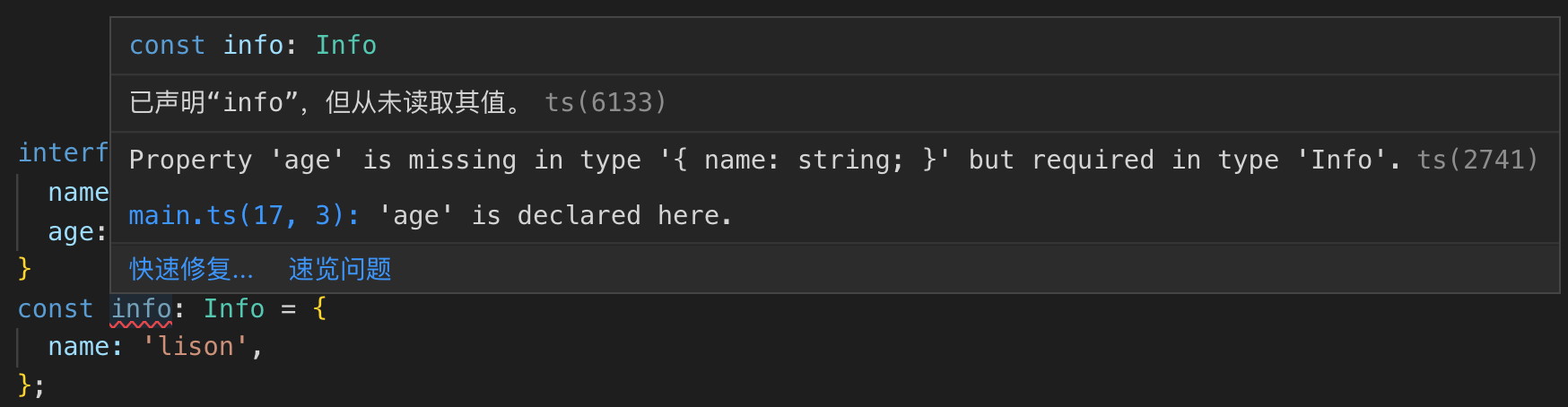Image resolution: width=1568 pixels, height=407 pixels.
Task: Click the opening brace after the equals sign
Action: click(x=319, y=308)
